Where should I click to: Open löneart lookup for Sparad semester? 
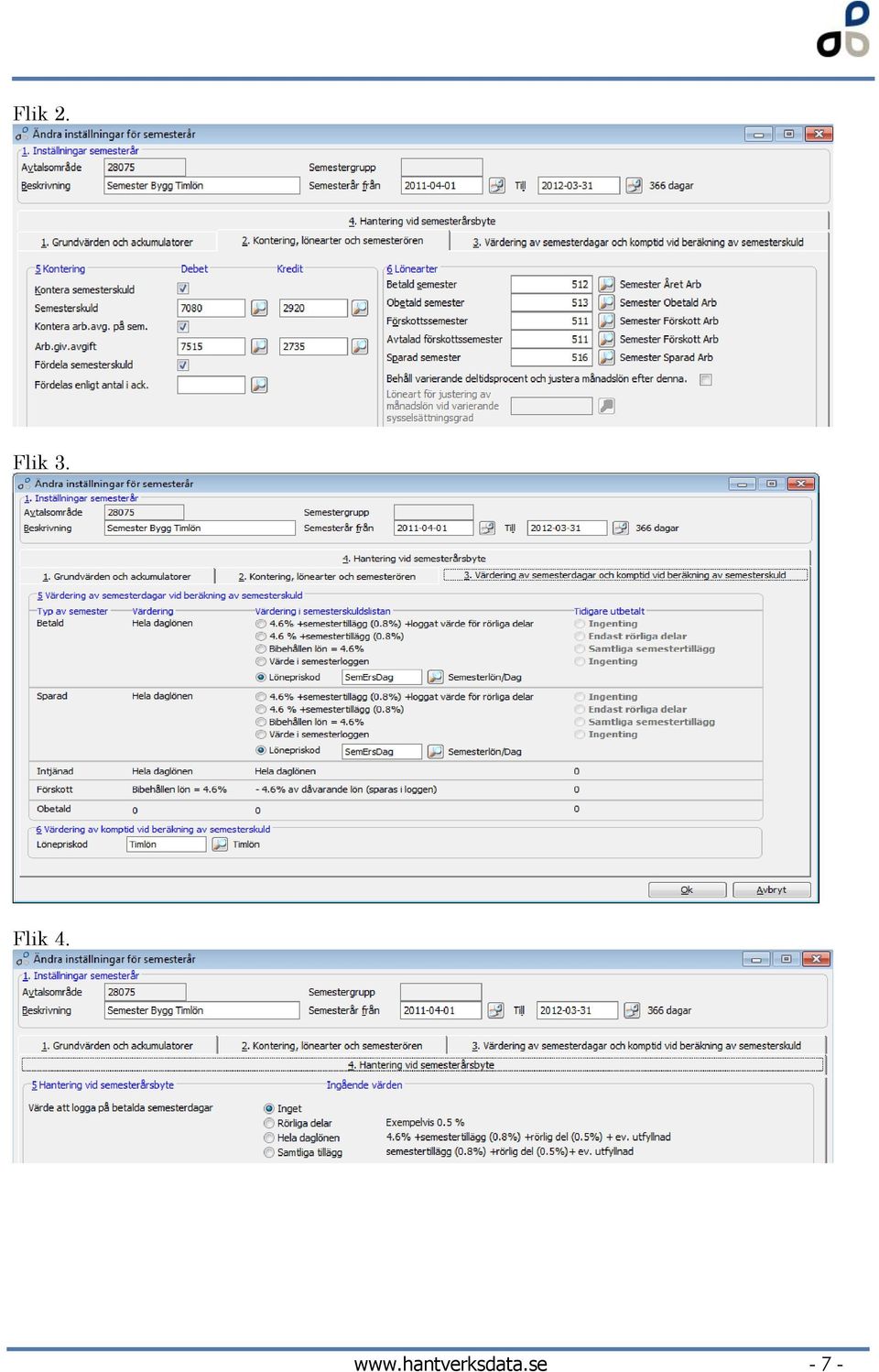tap(606, 357)
